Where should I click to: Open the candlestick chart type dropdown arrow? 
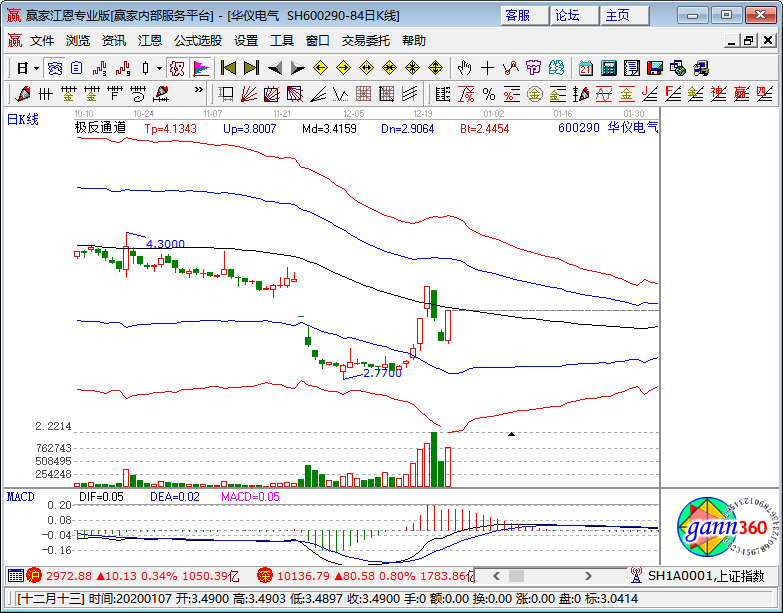tap(159, 68)
